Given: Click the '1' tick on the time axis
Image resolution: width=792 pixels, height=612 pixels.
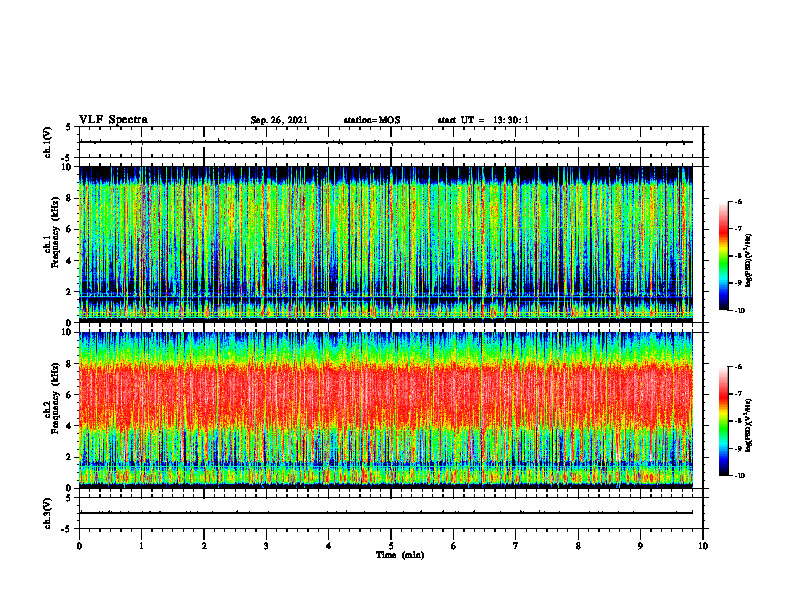Looking at the screenshot, I should [141, 546].
